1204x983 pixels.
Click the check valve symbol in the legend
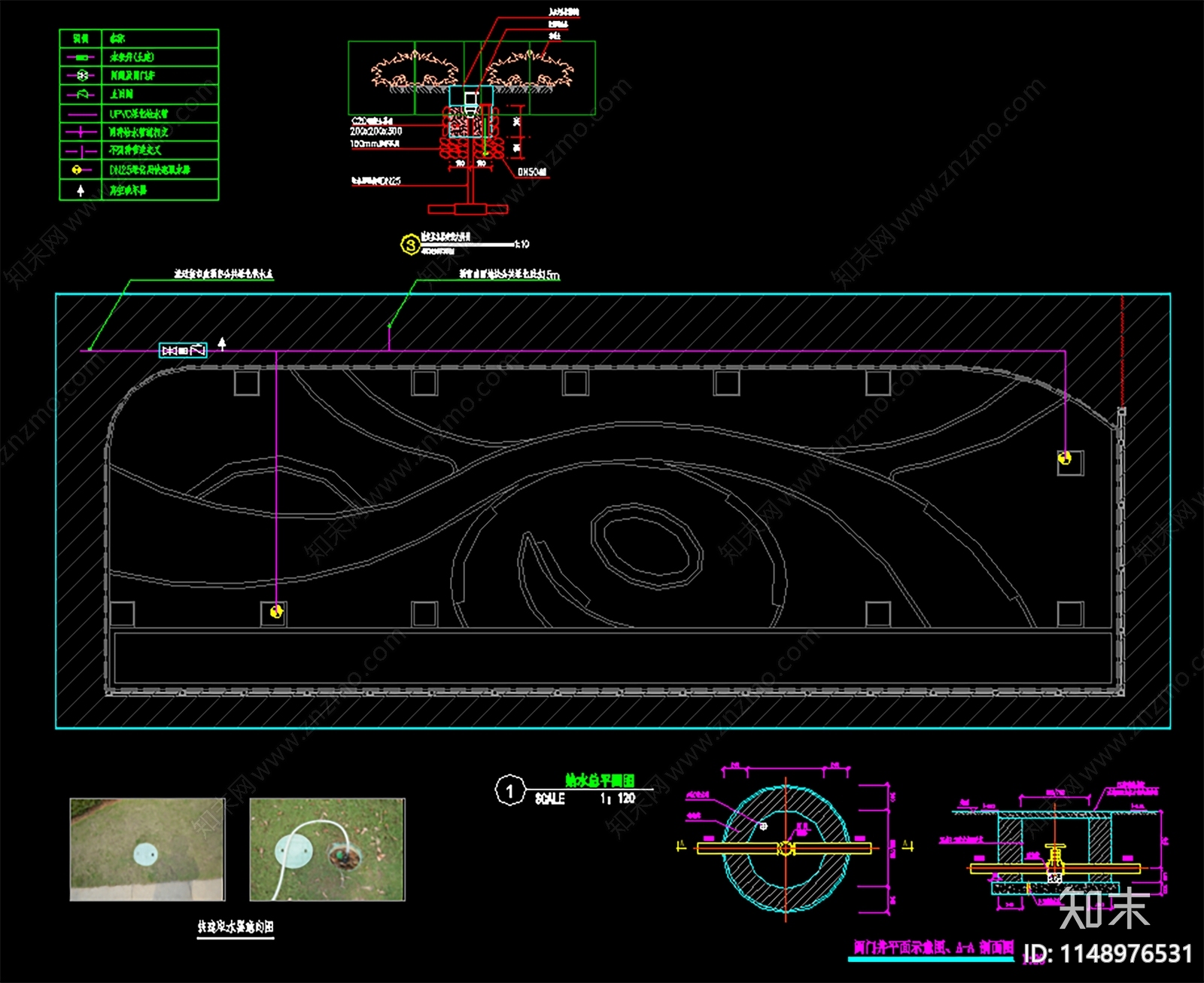(81, 94)
